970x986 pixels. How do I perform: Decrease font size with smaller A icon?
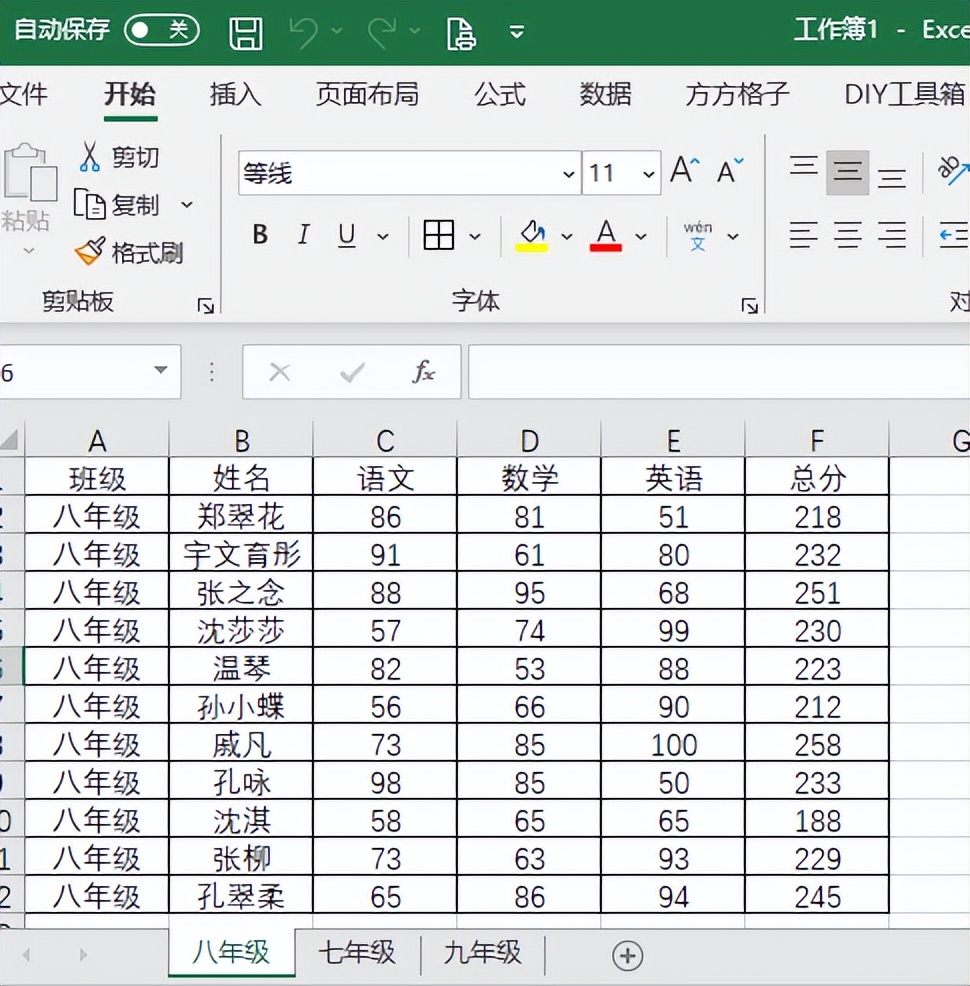click(730, 171)
